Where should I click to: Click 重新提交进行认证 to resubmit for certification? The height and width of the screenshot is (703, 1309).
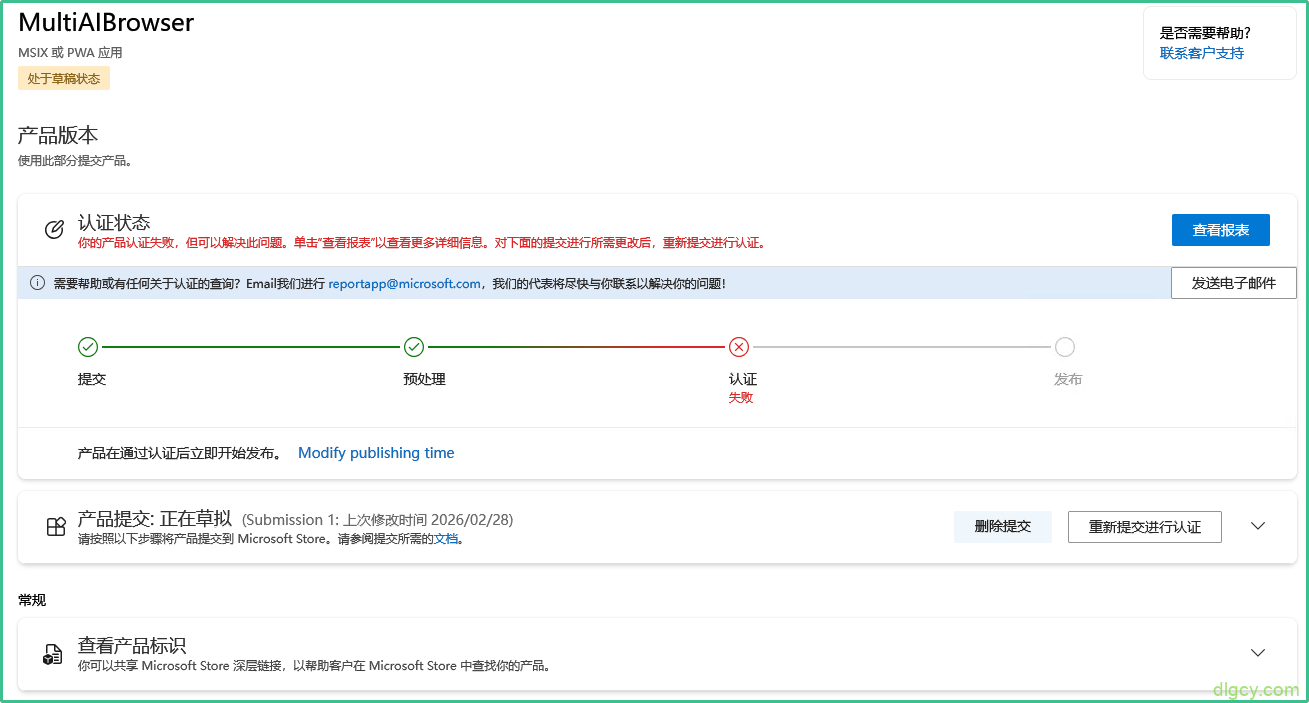coord(1144,526)
